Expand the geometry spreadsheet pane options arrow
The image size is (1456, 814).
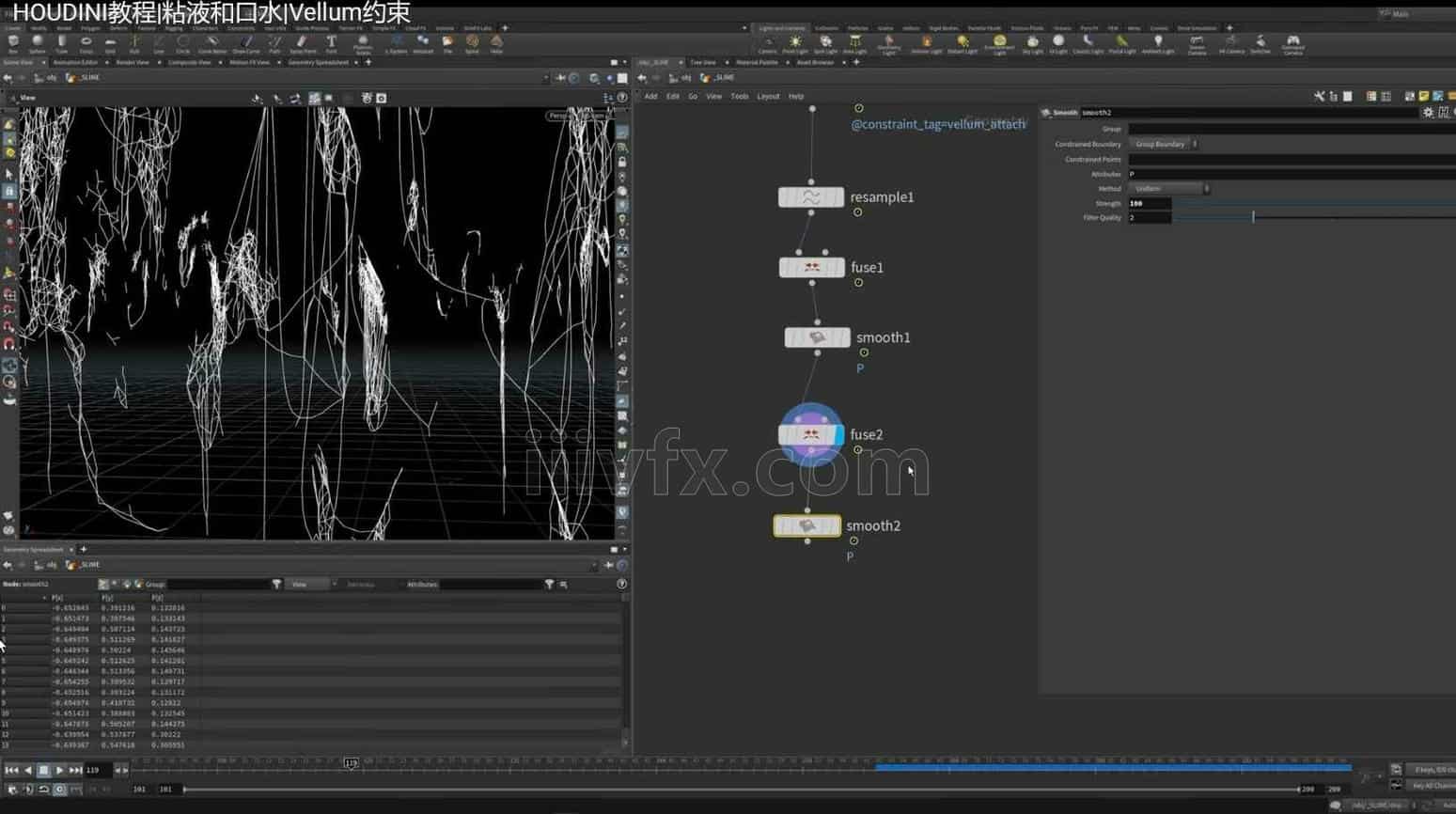(x=624, y=550)
